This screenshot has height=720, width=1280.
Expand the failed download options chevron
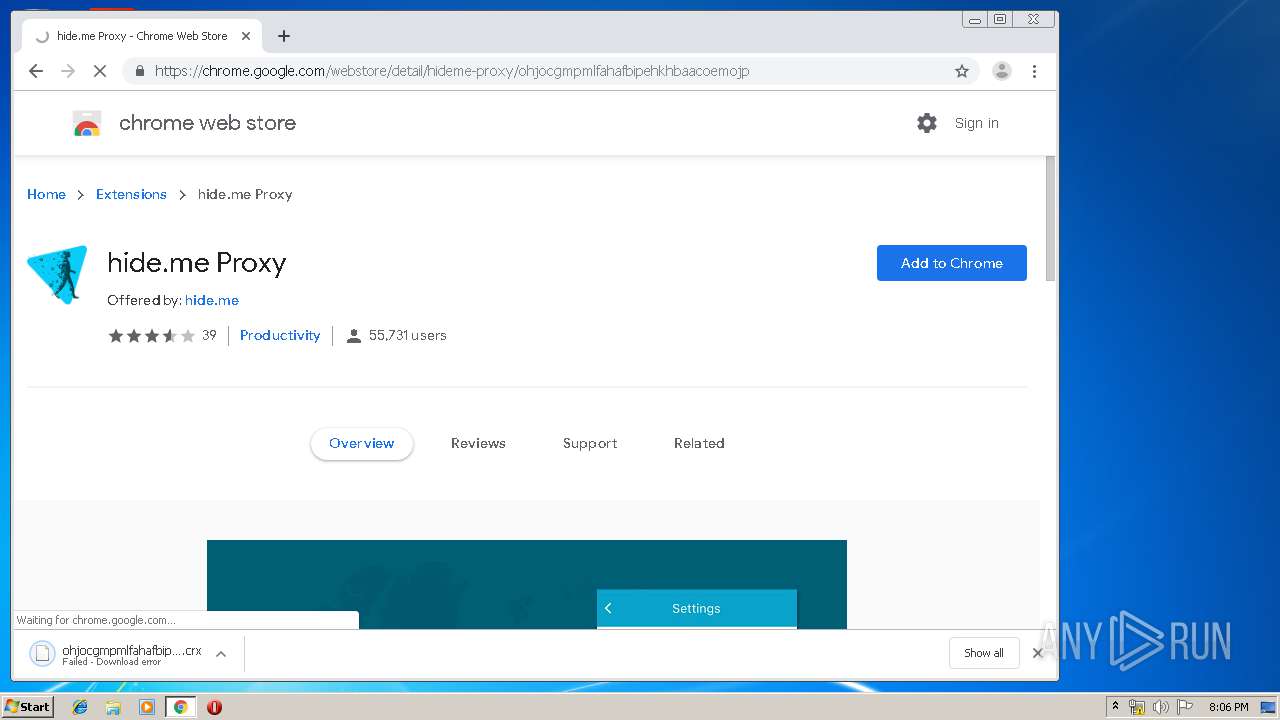[221, 654]
